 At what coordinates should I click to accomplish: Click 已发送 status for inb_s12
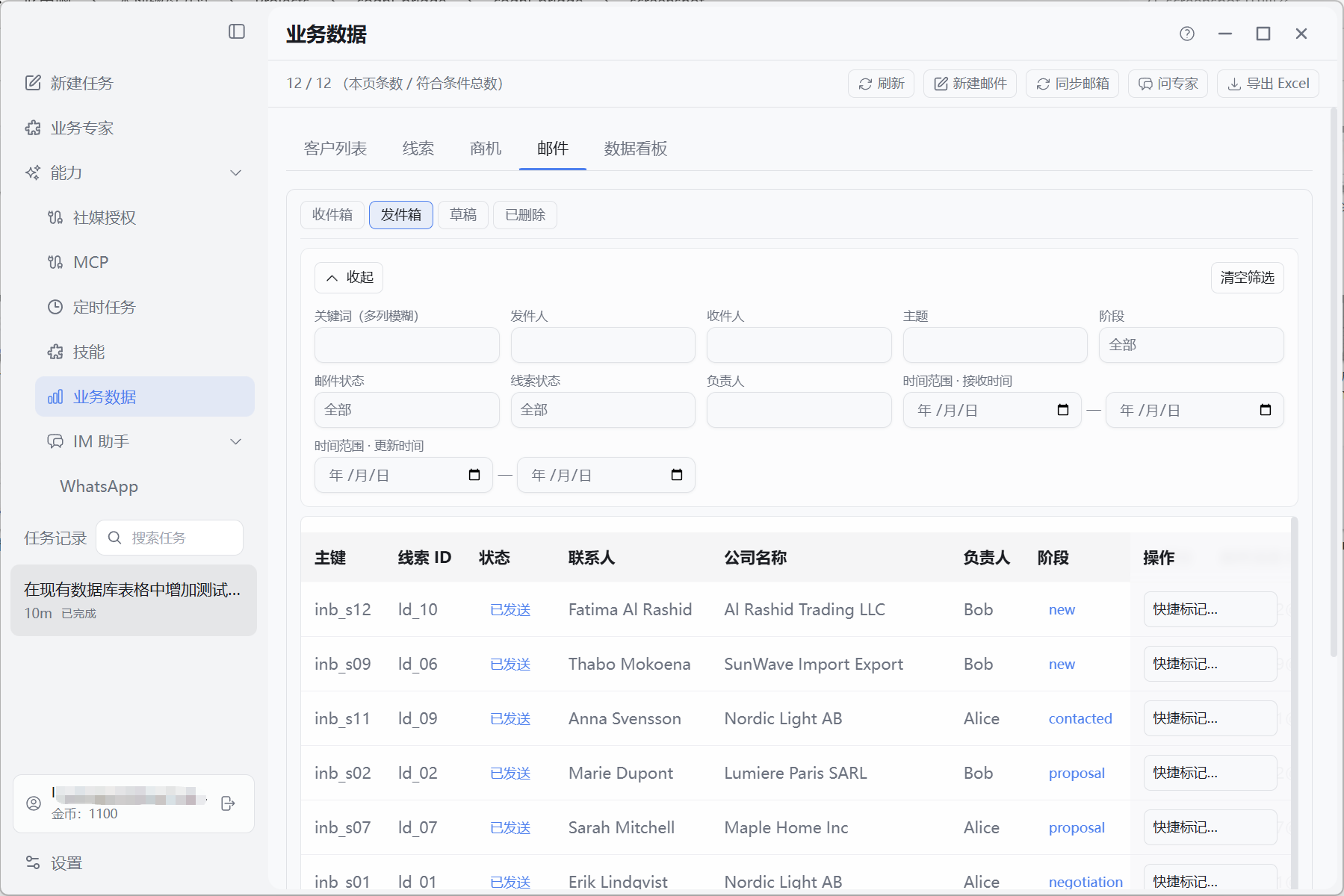coord(510,610)
